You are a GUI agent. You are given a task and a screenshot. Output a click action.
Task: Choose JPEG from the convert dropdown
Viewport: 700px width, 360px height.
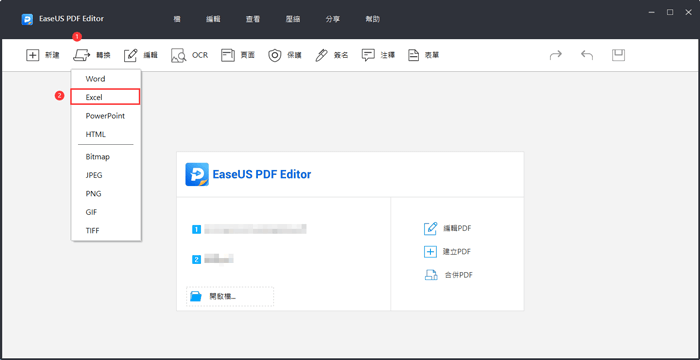point(106,175)
